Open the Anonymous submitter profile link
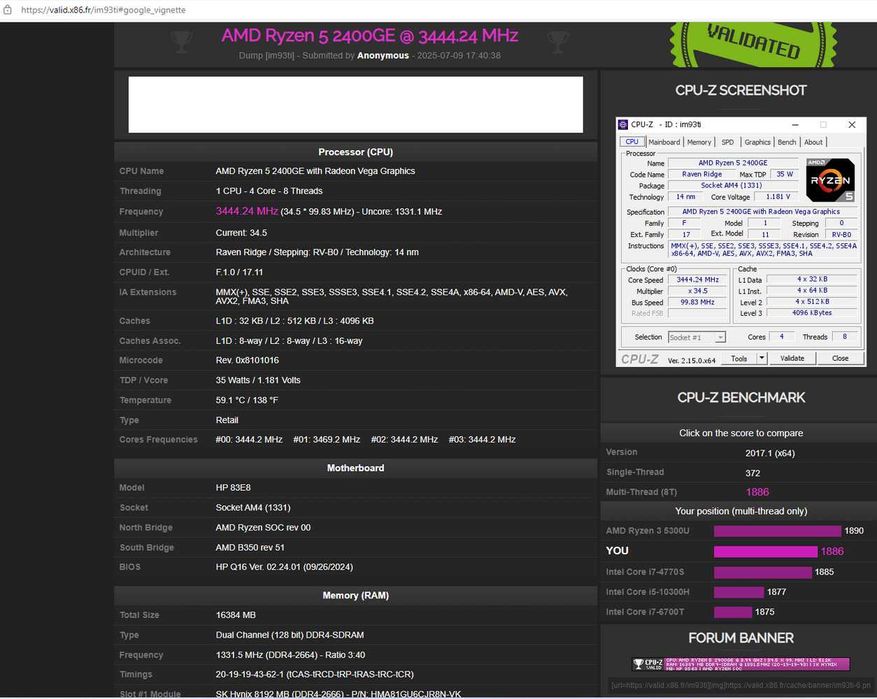 coord(383,55)
